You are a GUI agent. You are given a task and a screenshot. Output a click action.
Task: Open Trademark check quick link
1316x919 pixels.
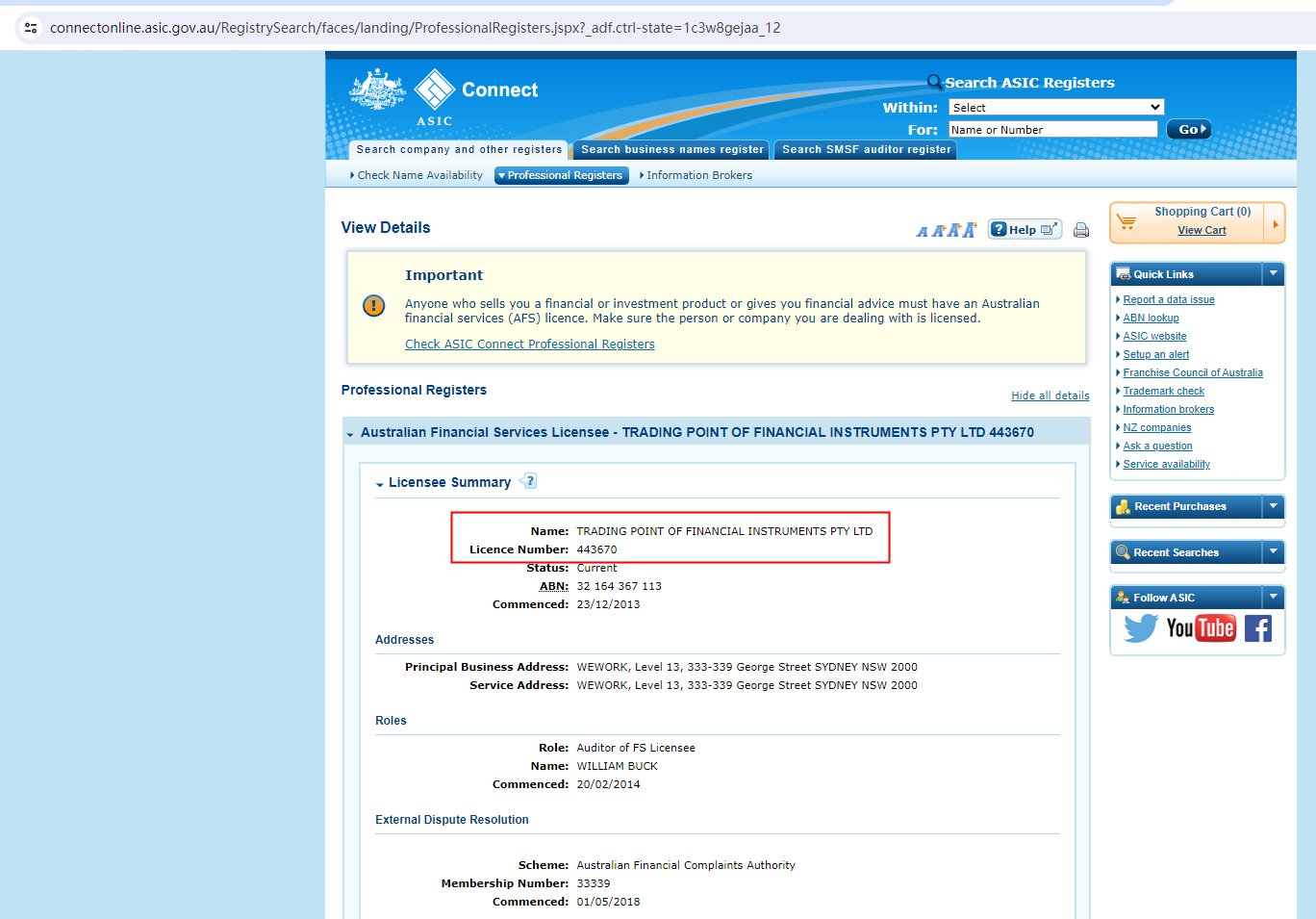pos(1164,392)
